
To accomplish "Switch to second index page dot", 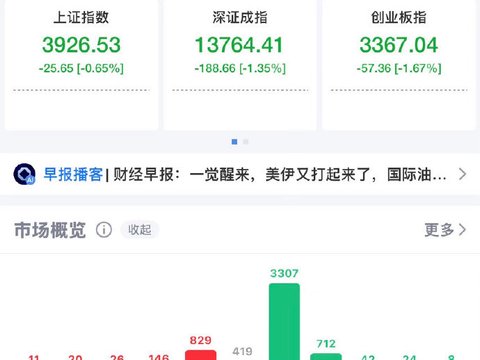I will pyautogui.click(x=246, y=142).
